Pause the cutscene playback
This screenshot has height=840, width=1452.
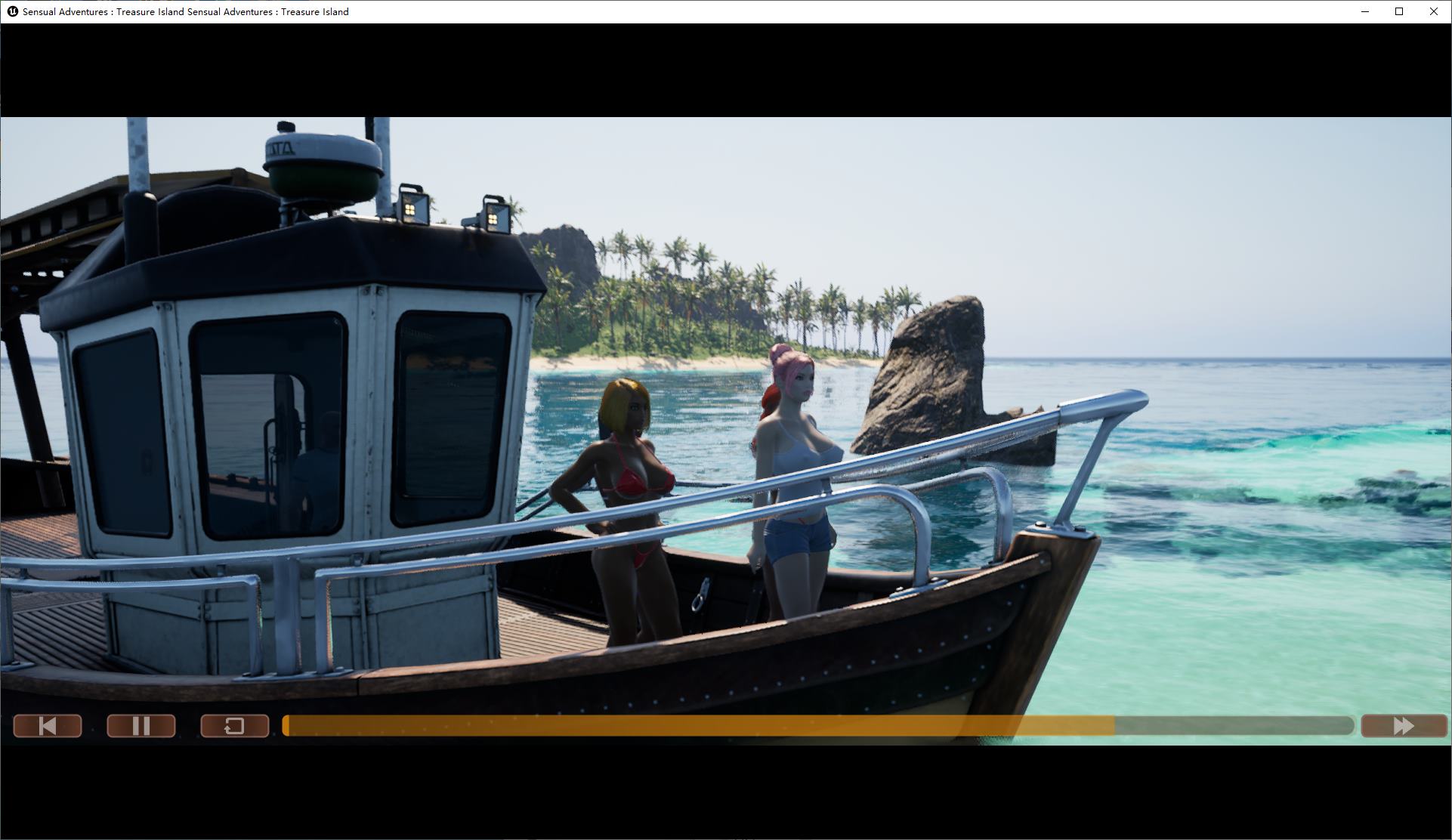[141, 726]
